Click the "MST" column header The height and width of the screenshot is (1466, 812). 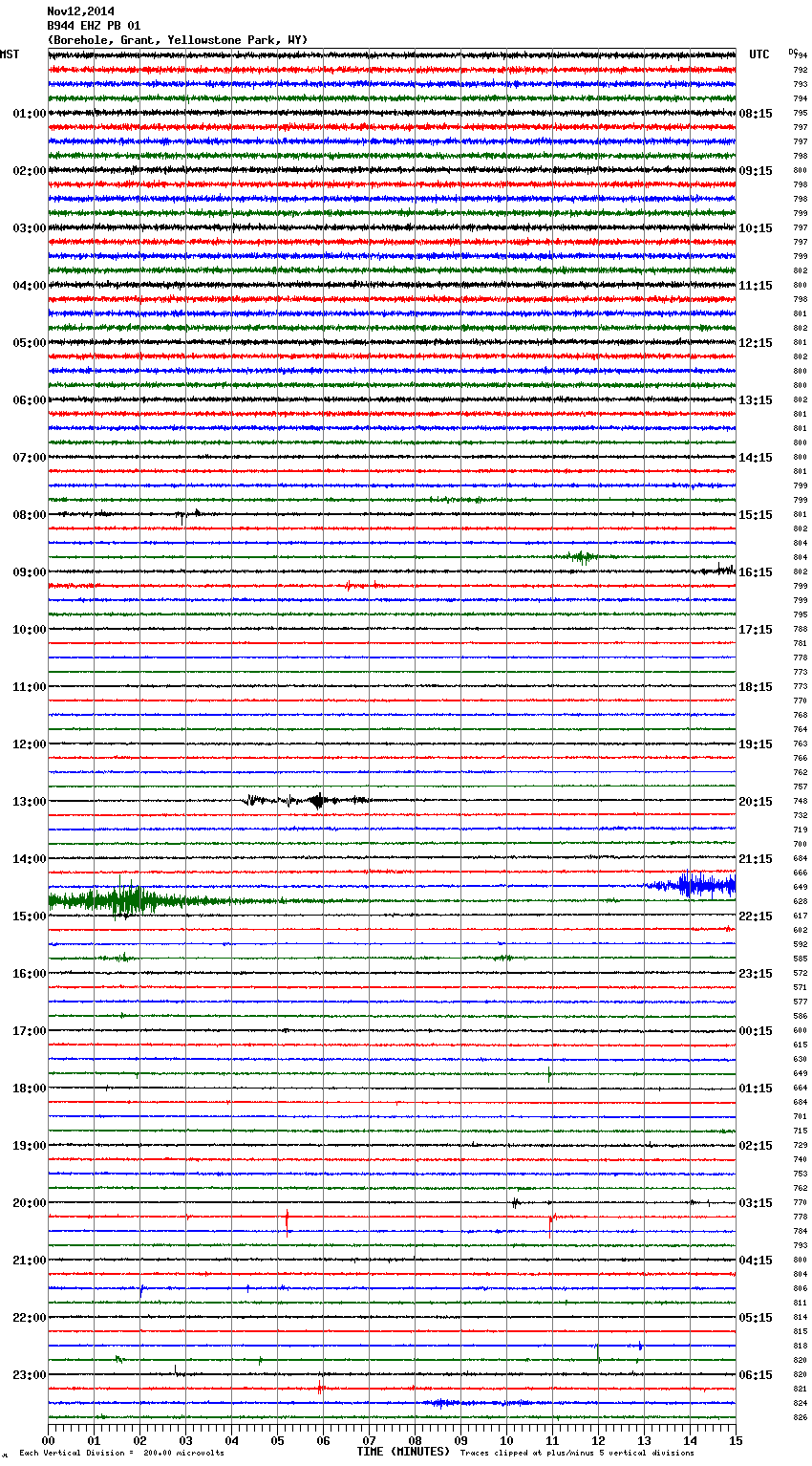pos(10,54)
